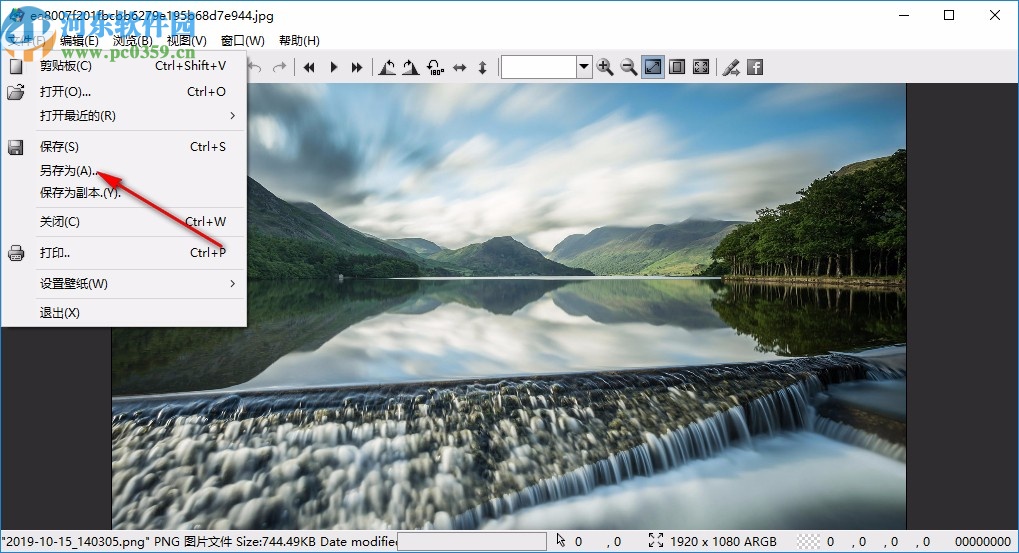Click the flip vertical arrow icon
The height and width of the screenshot is (553, 1019).
click(x=482, y=67)
